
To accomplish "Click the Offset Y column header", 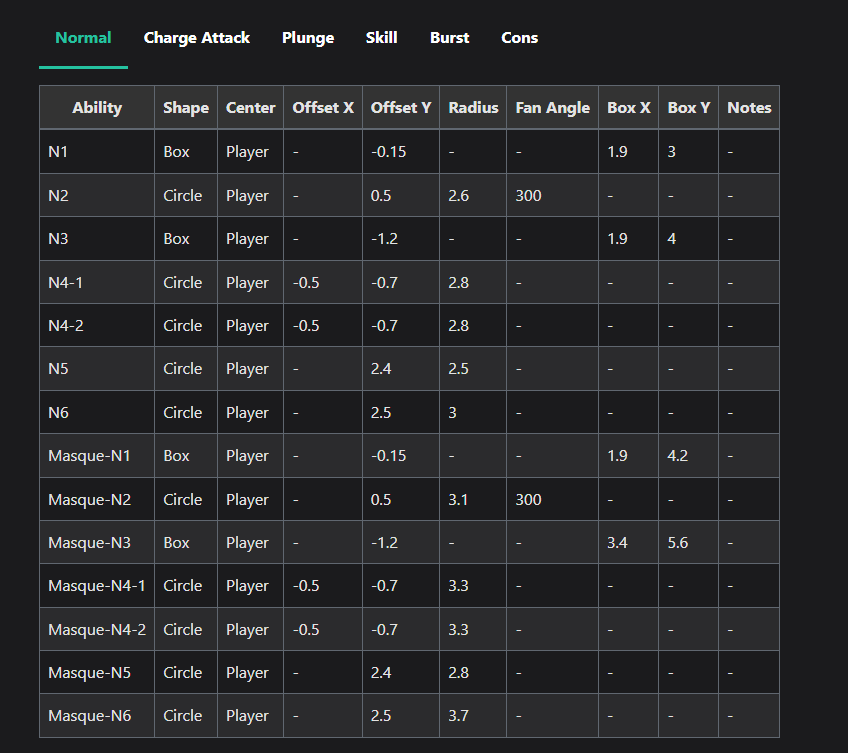I will 401,108.
